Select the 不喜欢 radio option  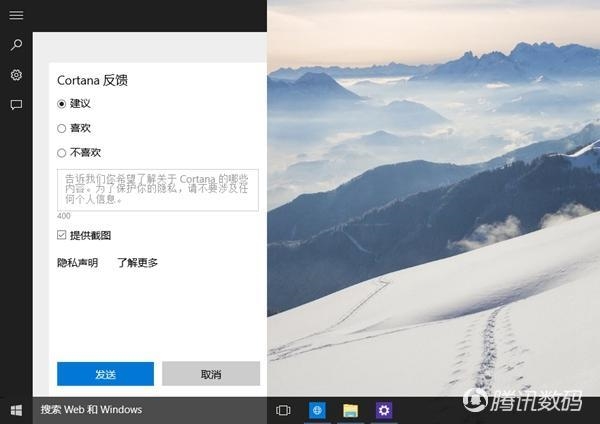pyautogui.click(x=61, y=153)
